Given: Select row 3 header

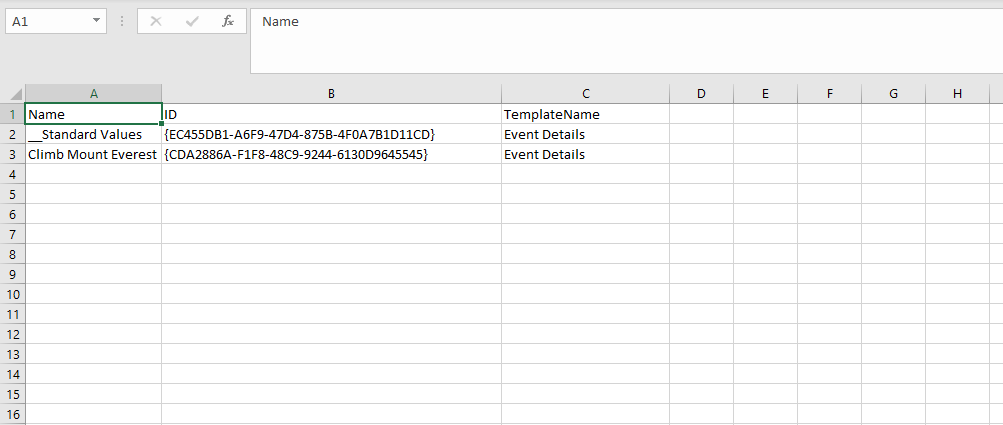Looking at the screenshot, I should click(12, 154).
